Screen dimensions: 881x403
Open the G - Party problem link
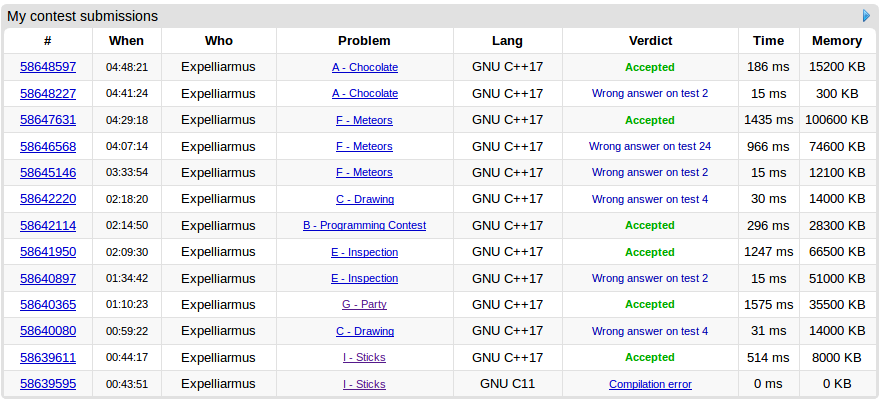[x=364, y=305]
